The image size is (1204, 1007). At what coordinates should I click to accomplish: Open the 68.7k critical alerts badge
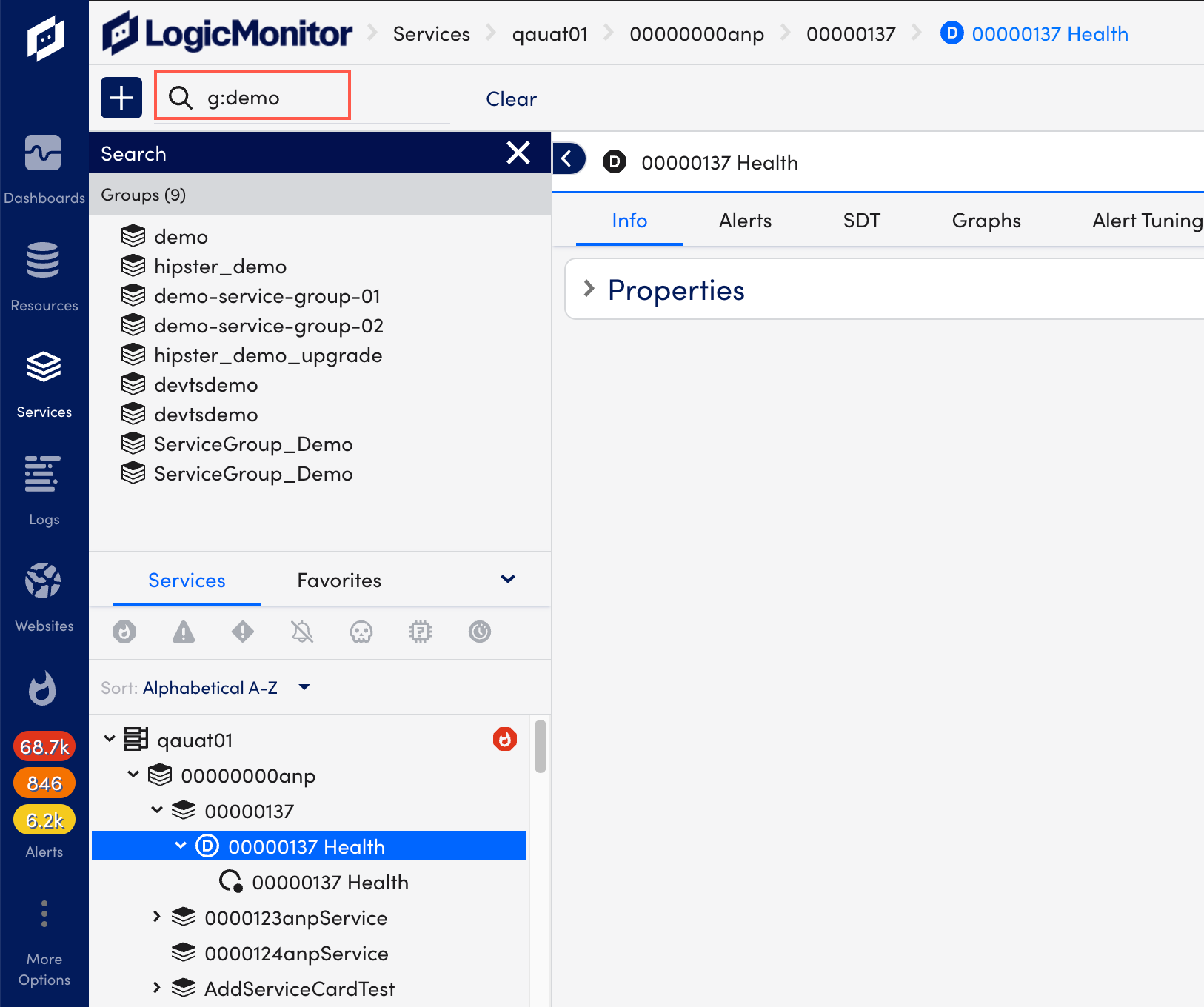(44, 746)
